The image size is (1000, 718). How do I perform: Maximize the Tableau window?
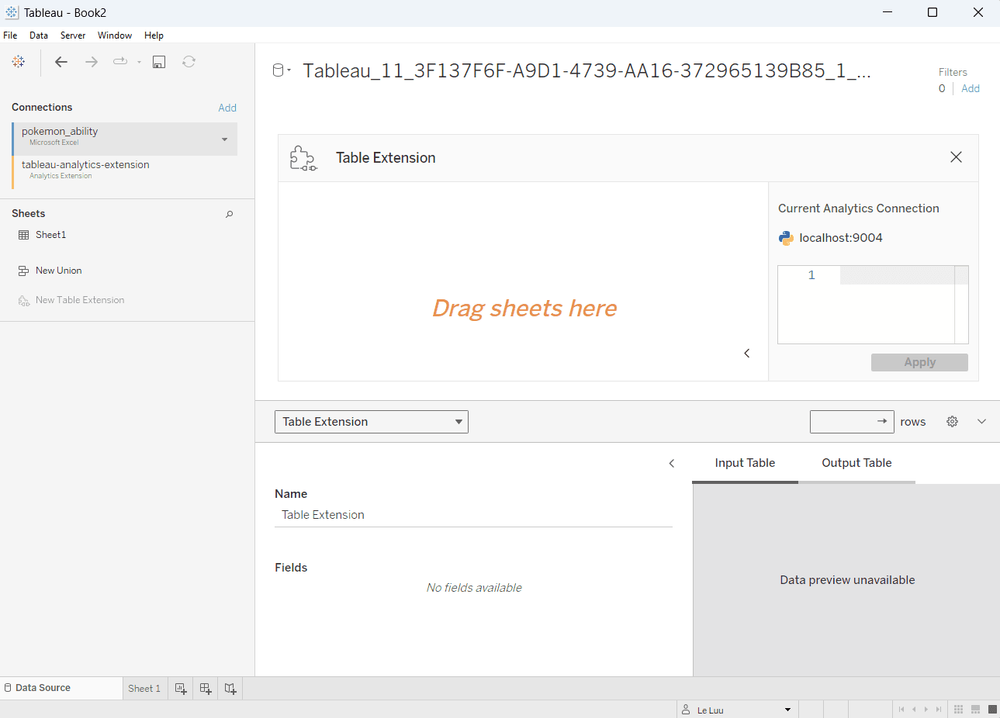[x=932, y=12]
